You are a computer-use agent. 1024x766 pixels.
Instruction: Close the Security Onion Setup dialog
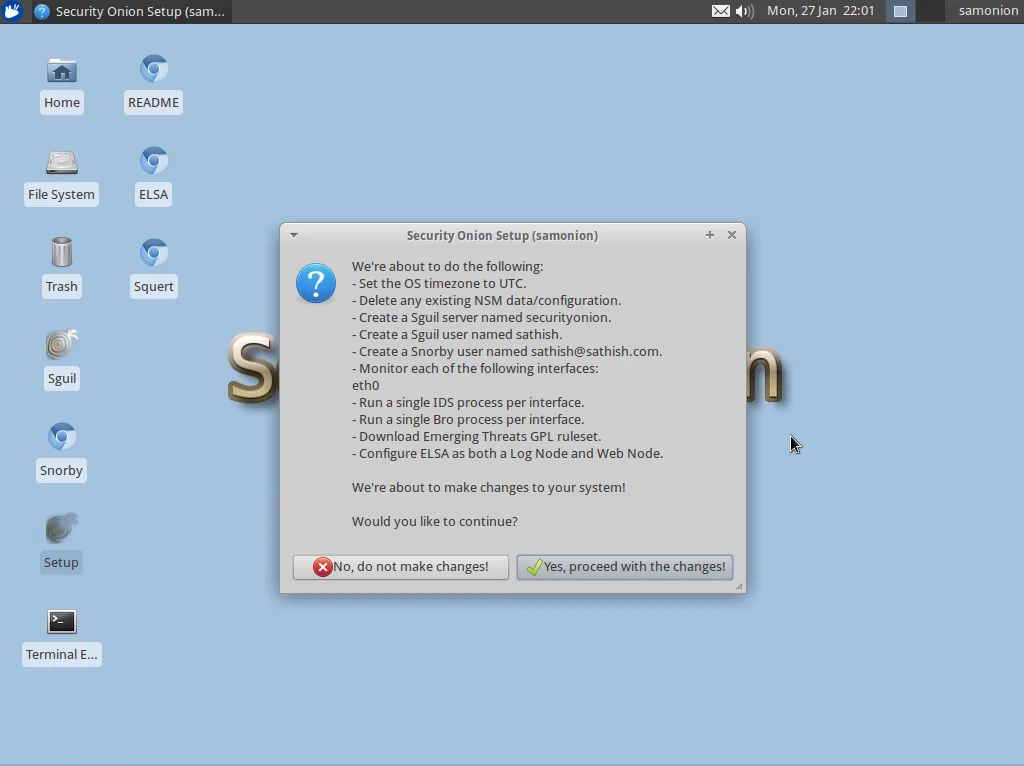(732, 234)
